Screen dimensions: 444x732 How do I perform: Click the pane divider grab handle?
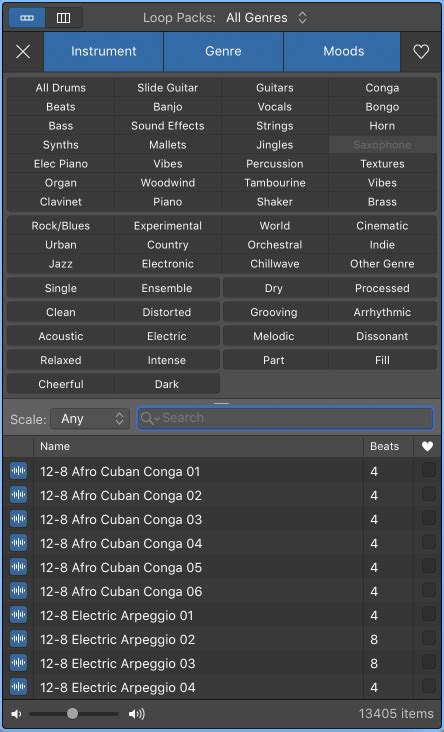pos(222,403)
